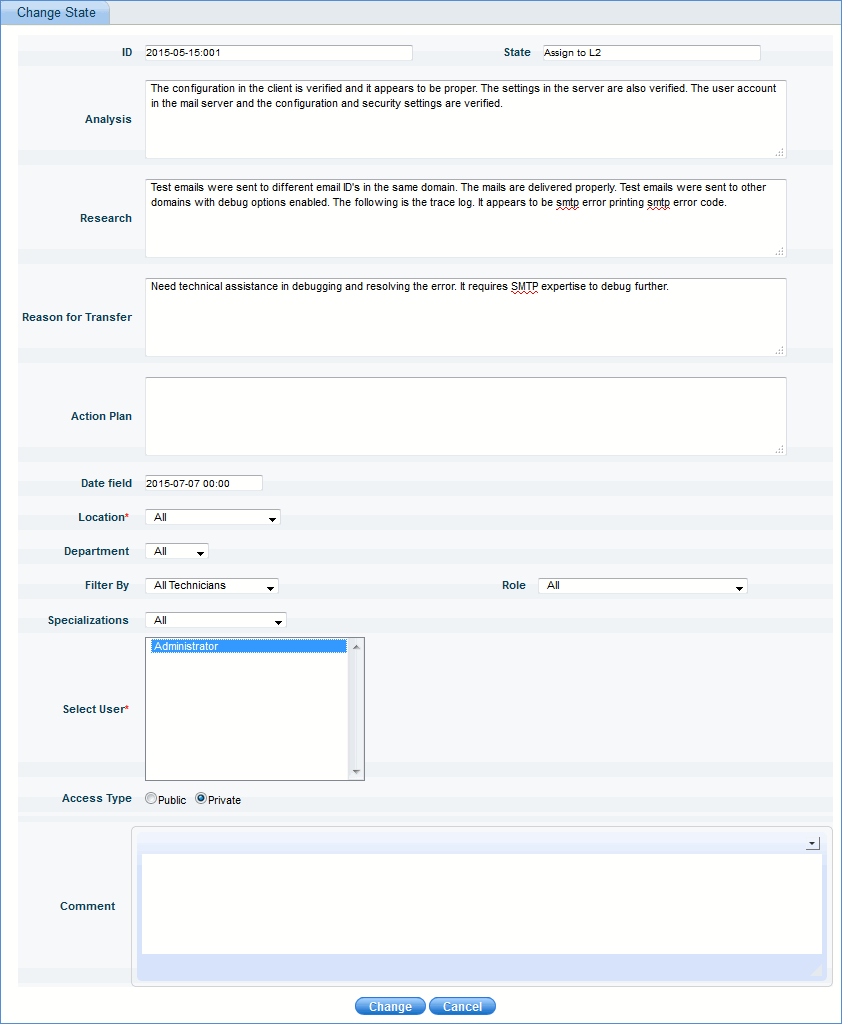Open the Filter By technicians dropdown
This screenshot has height=1024, width=842.
211,586
